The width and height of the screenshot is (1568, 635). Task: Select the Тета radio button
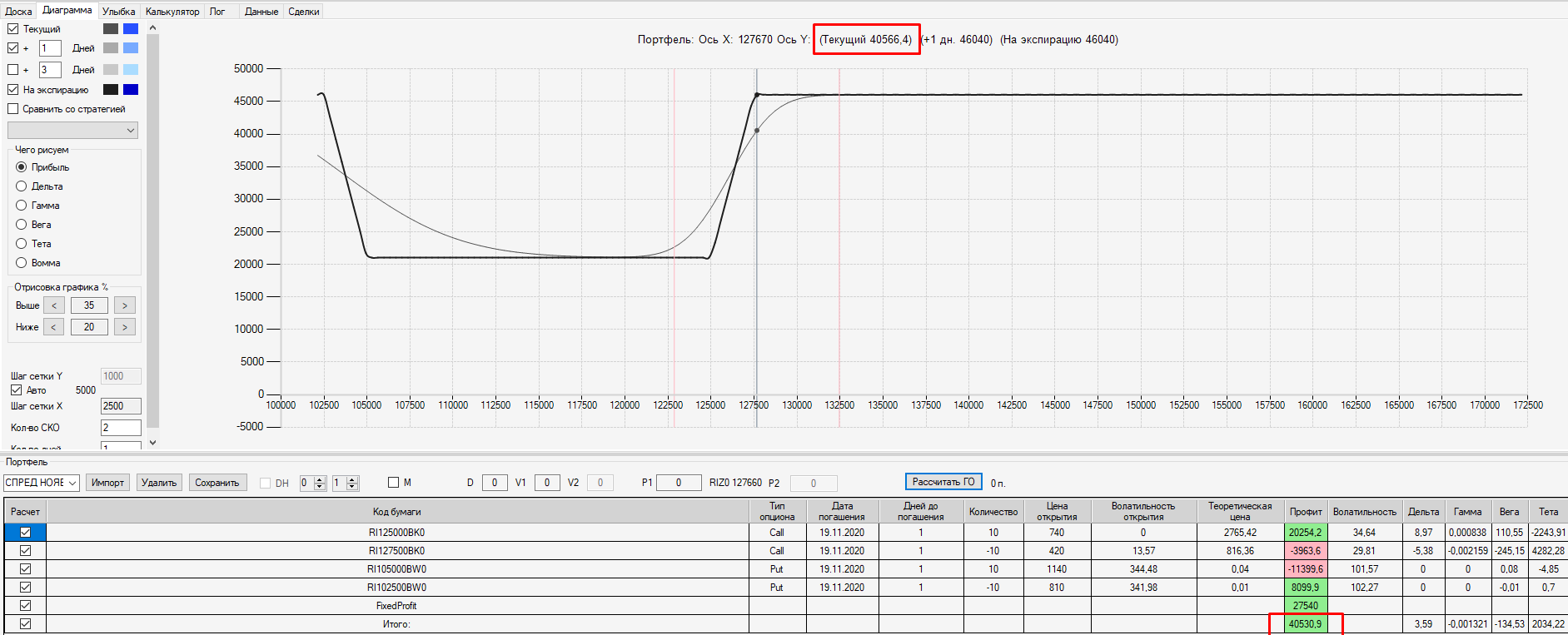point(22,244)
